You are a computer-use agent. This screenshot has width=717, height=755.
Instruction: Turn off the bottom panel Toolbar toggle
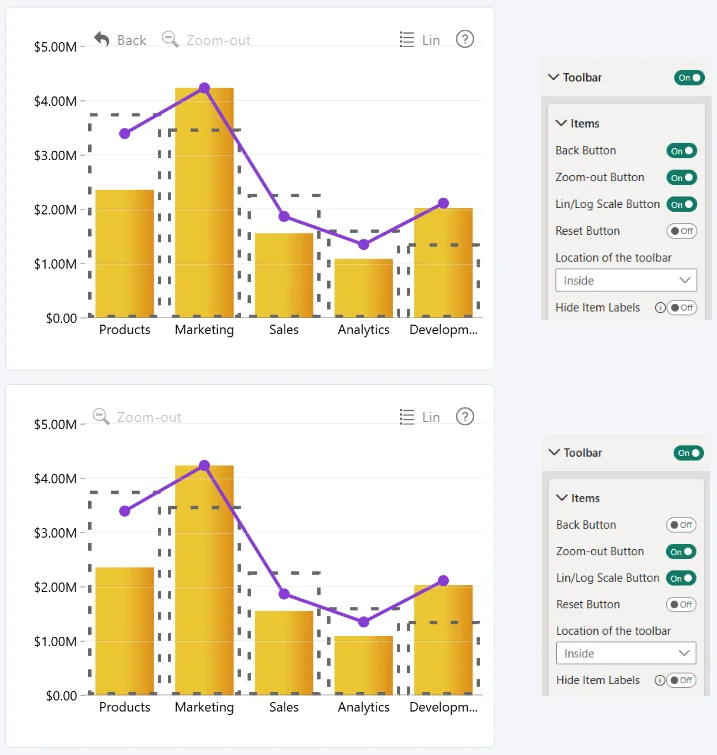(689, 453)
